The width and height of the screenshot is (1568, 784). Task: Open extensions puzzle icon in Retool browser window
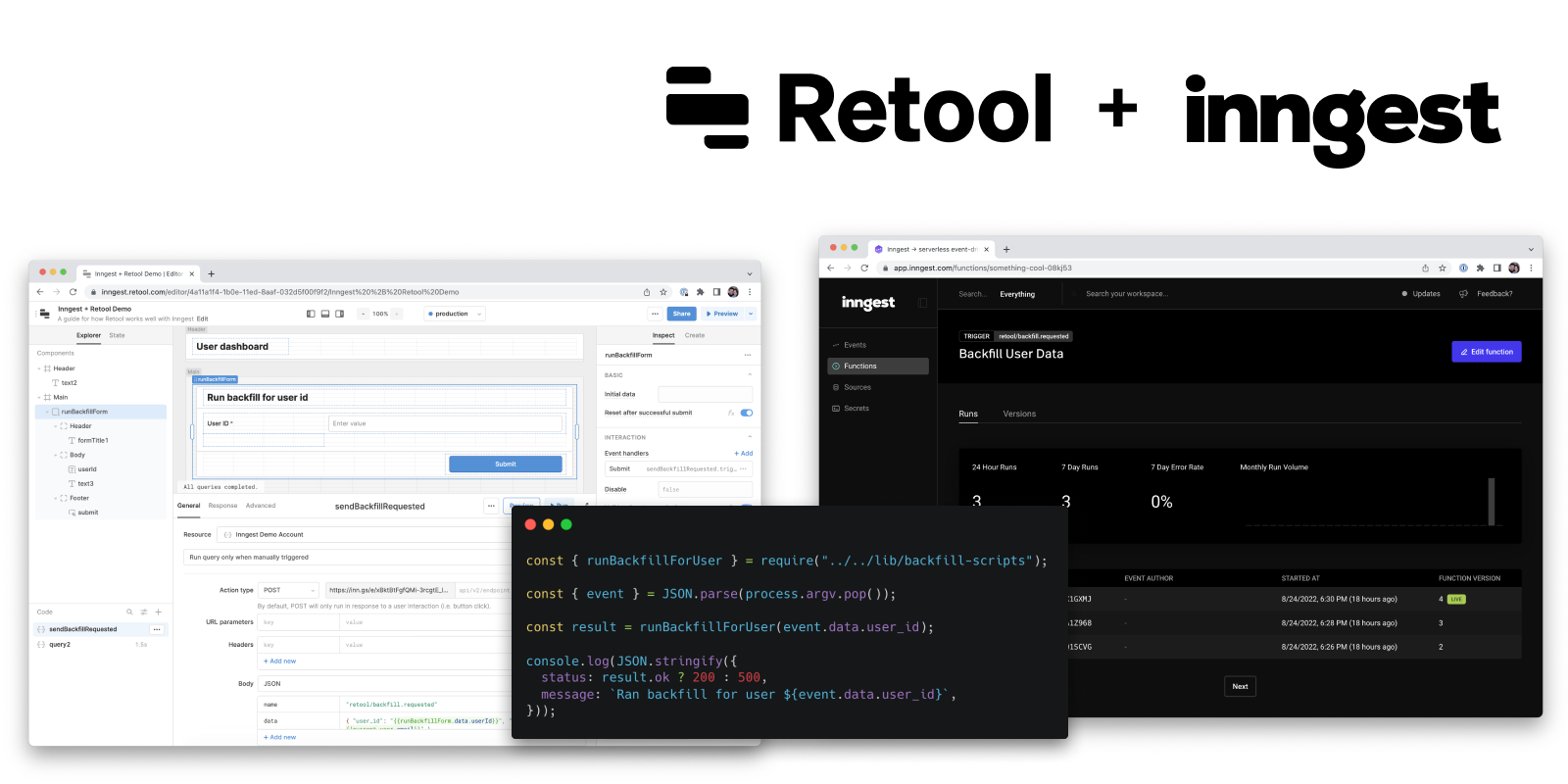coord(701,292)
